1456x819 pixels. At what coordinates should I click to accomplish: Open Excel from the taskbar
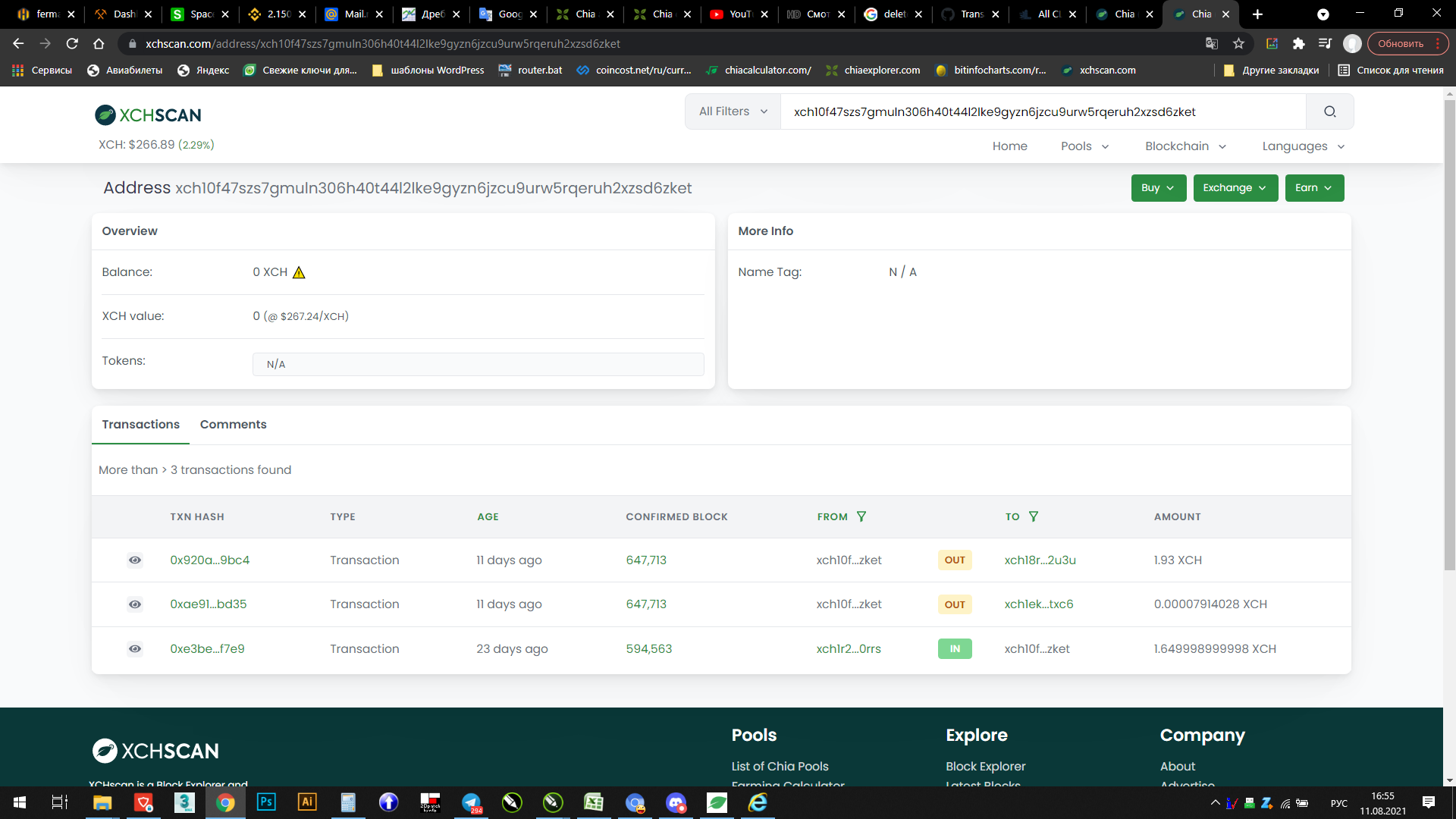point(594,802)
